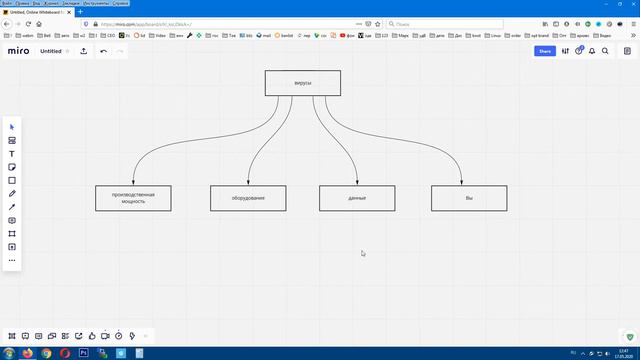
Task: Open more tools ellipsis in left toolbar
Action: [12, 260]
